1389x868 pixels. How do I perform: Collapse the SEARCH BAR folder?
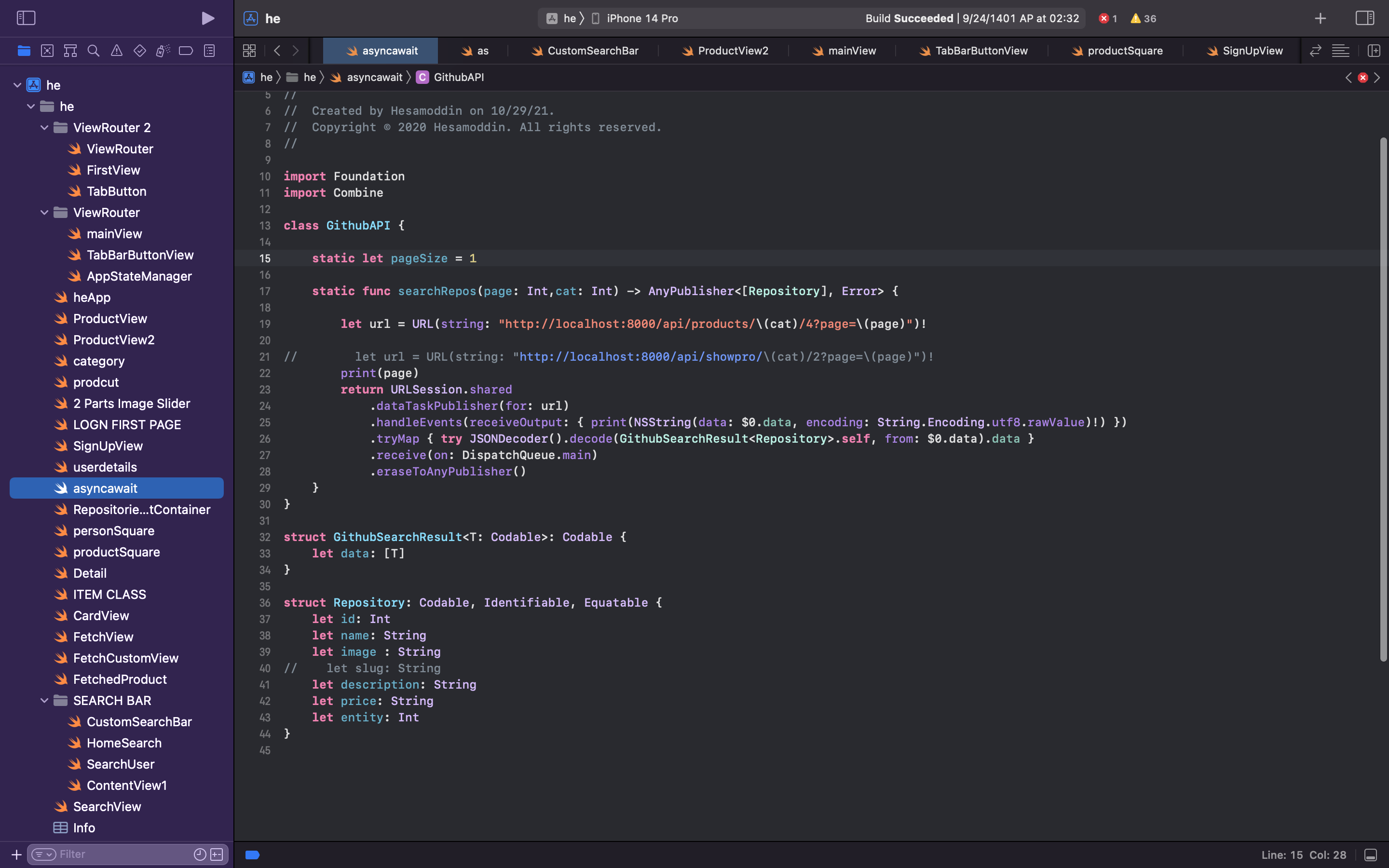click(x=44, y=700)
